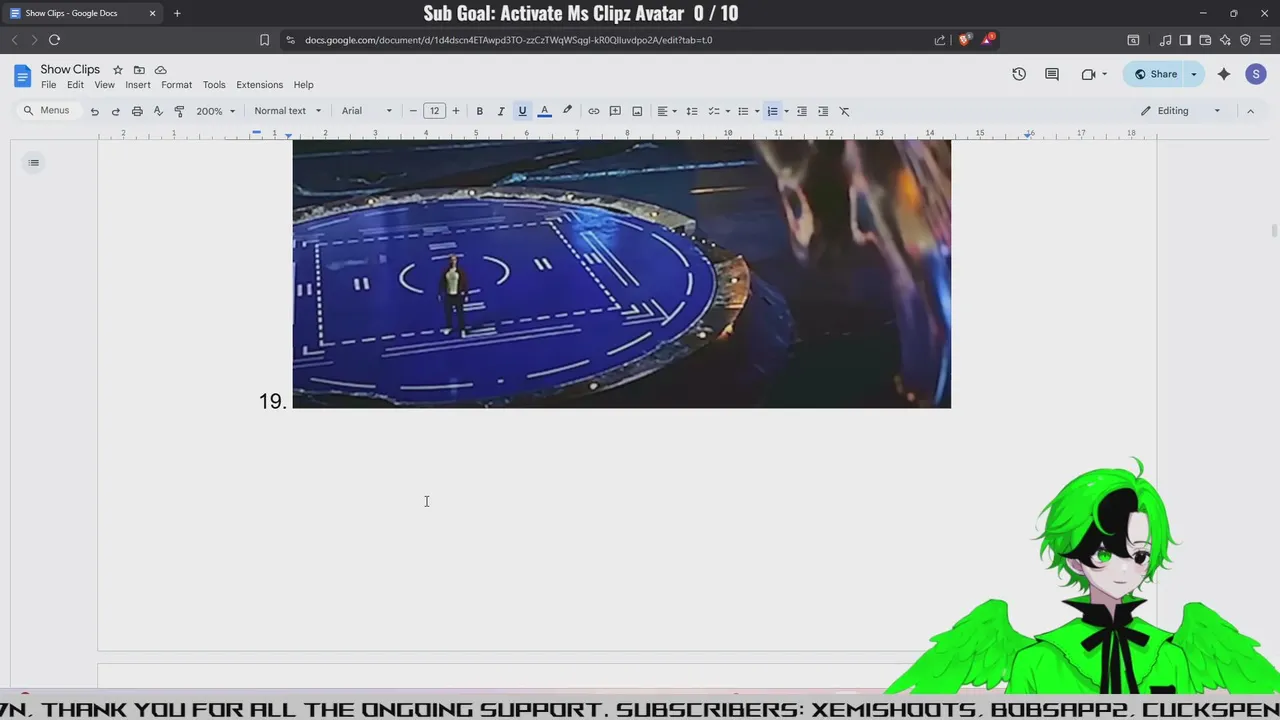Expand the checklist options arrow

(727, 111)
